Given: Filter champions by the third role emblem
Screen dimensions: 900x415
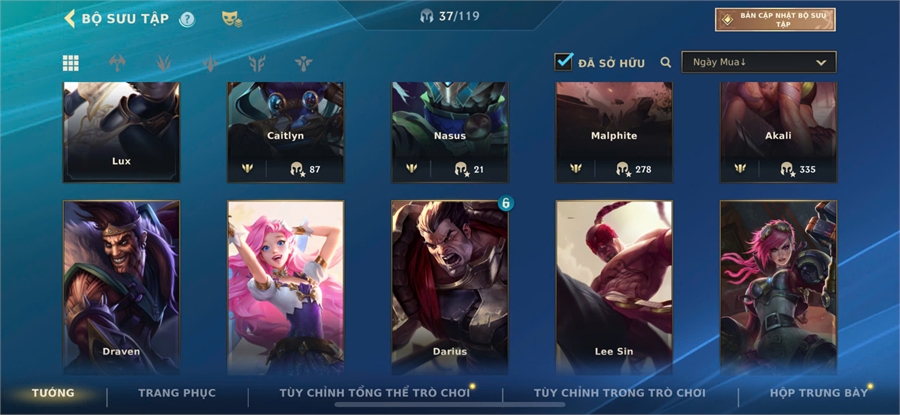Looking at the screenshot, I should point(210,63).
